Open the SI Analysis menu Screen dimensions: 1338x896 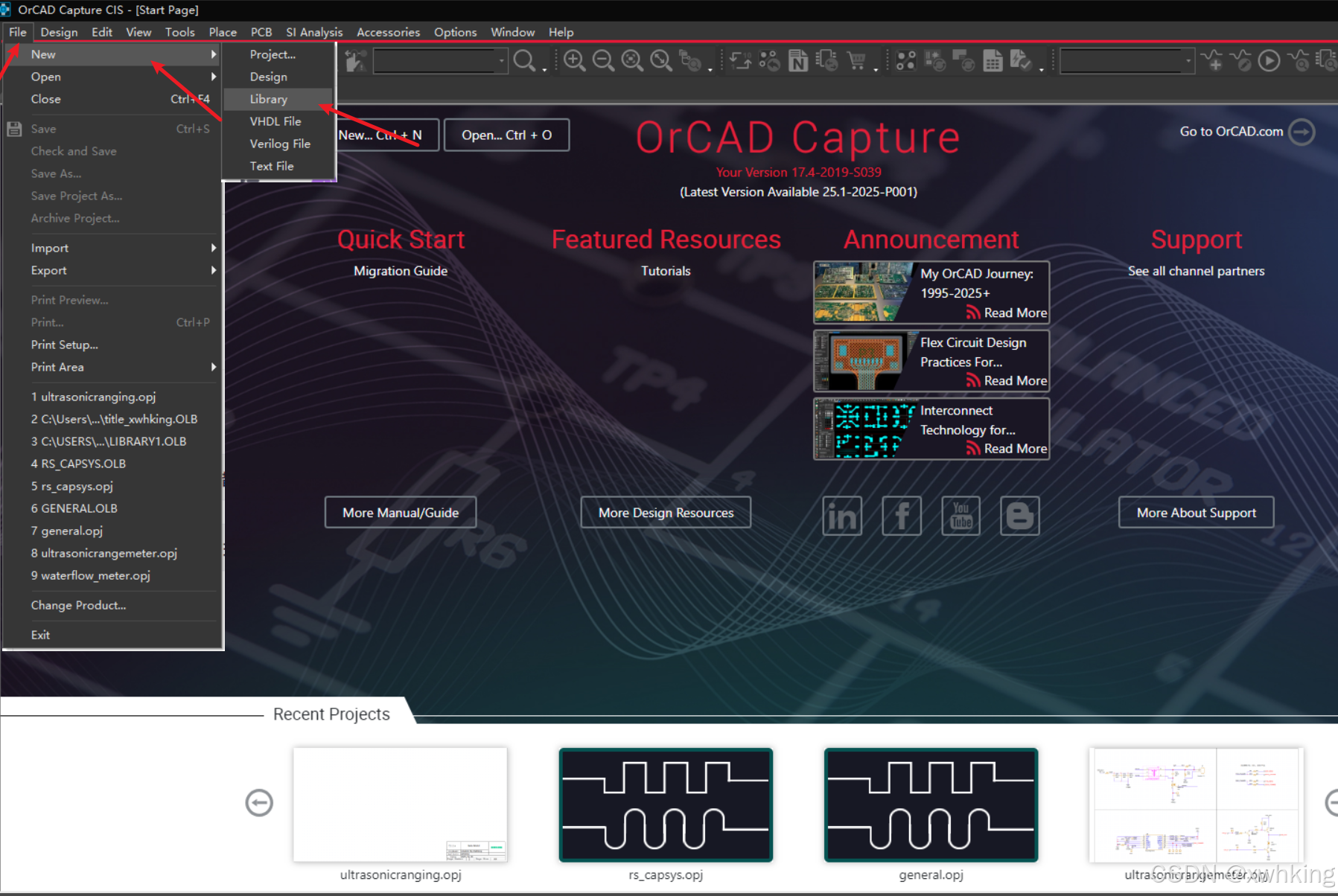[314, 32]
